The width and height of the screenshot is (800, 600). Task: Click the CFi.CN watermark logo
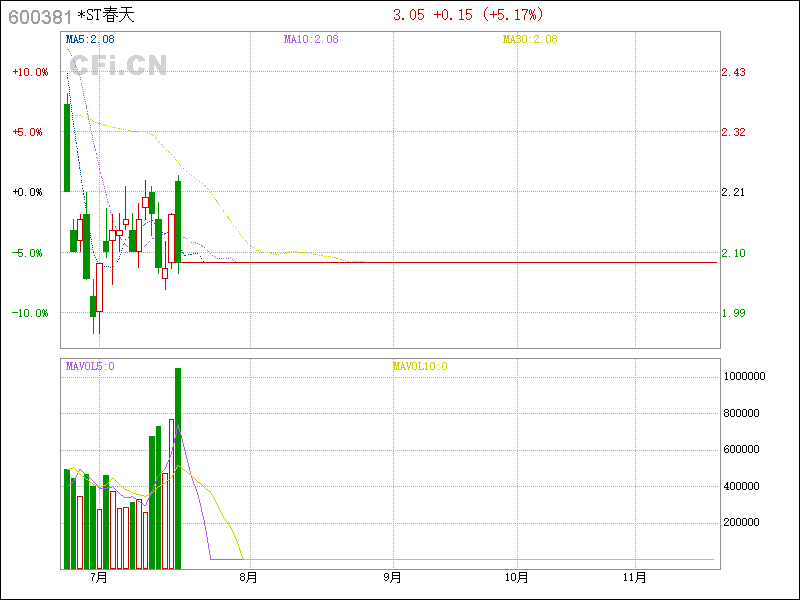tap(118, 66)
